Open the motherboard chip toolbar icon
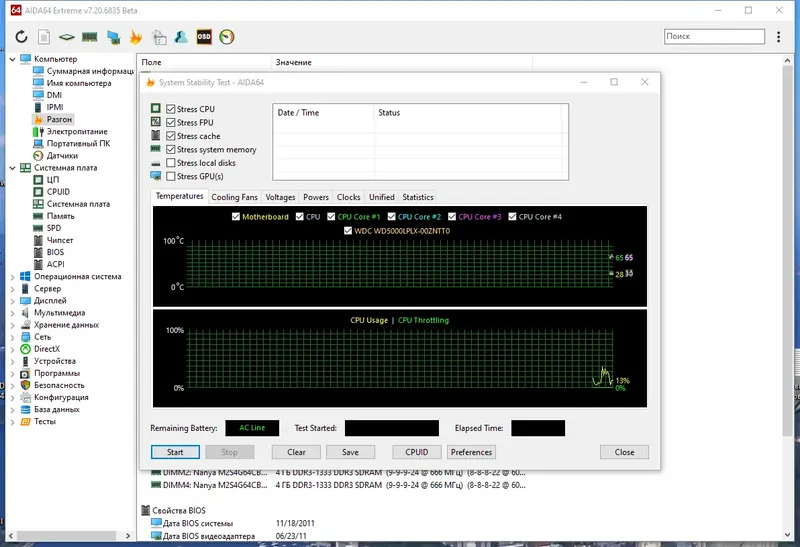Screen dimensions: 800x547 coord(66,37)
